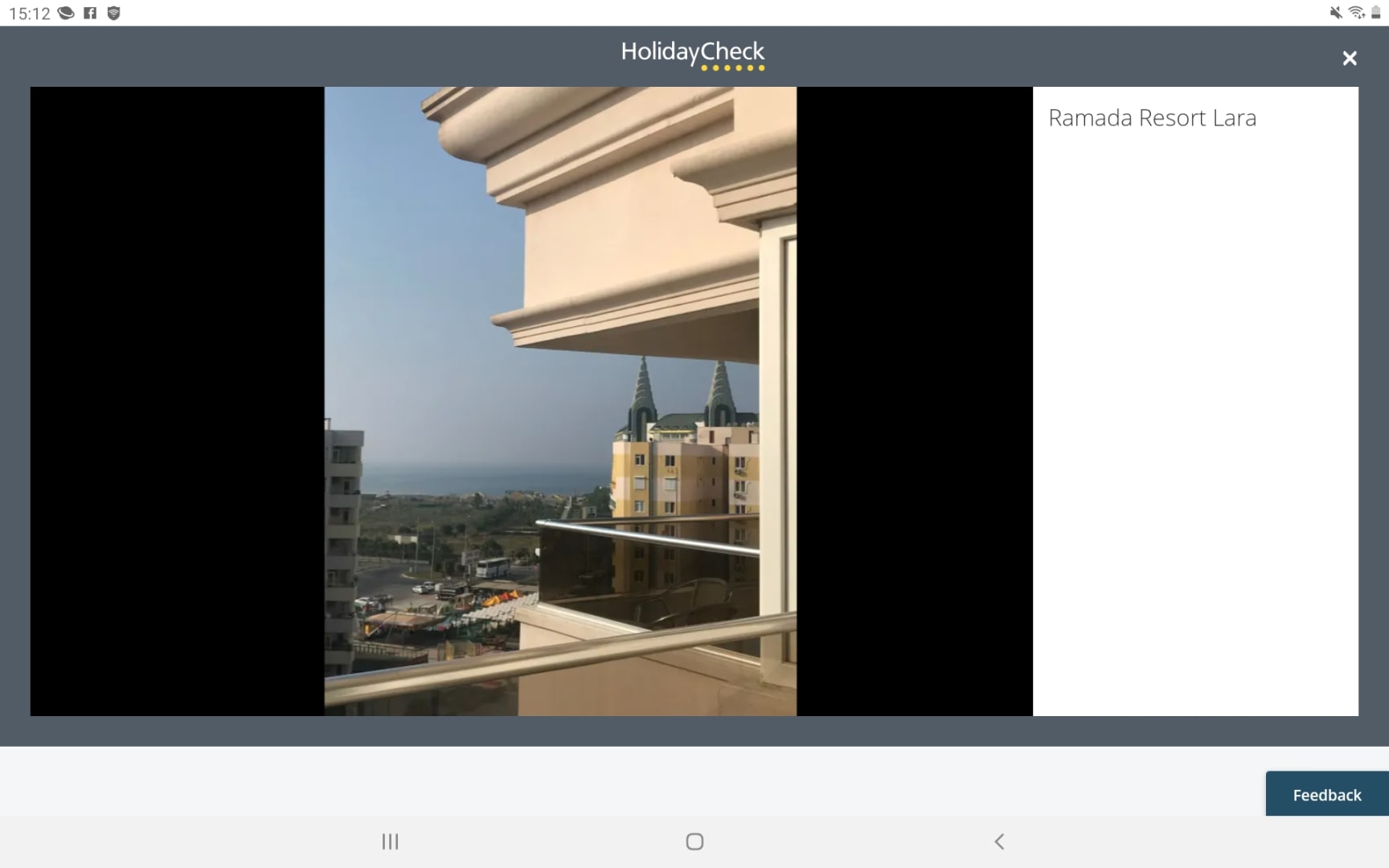Tap the Wi-Fi shield security icon
Viewport: 1389px width, 868px height.
pos(113,13)
